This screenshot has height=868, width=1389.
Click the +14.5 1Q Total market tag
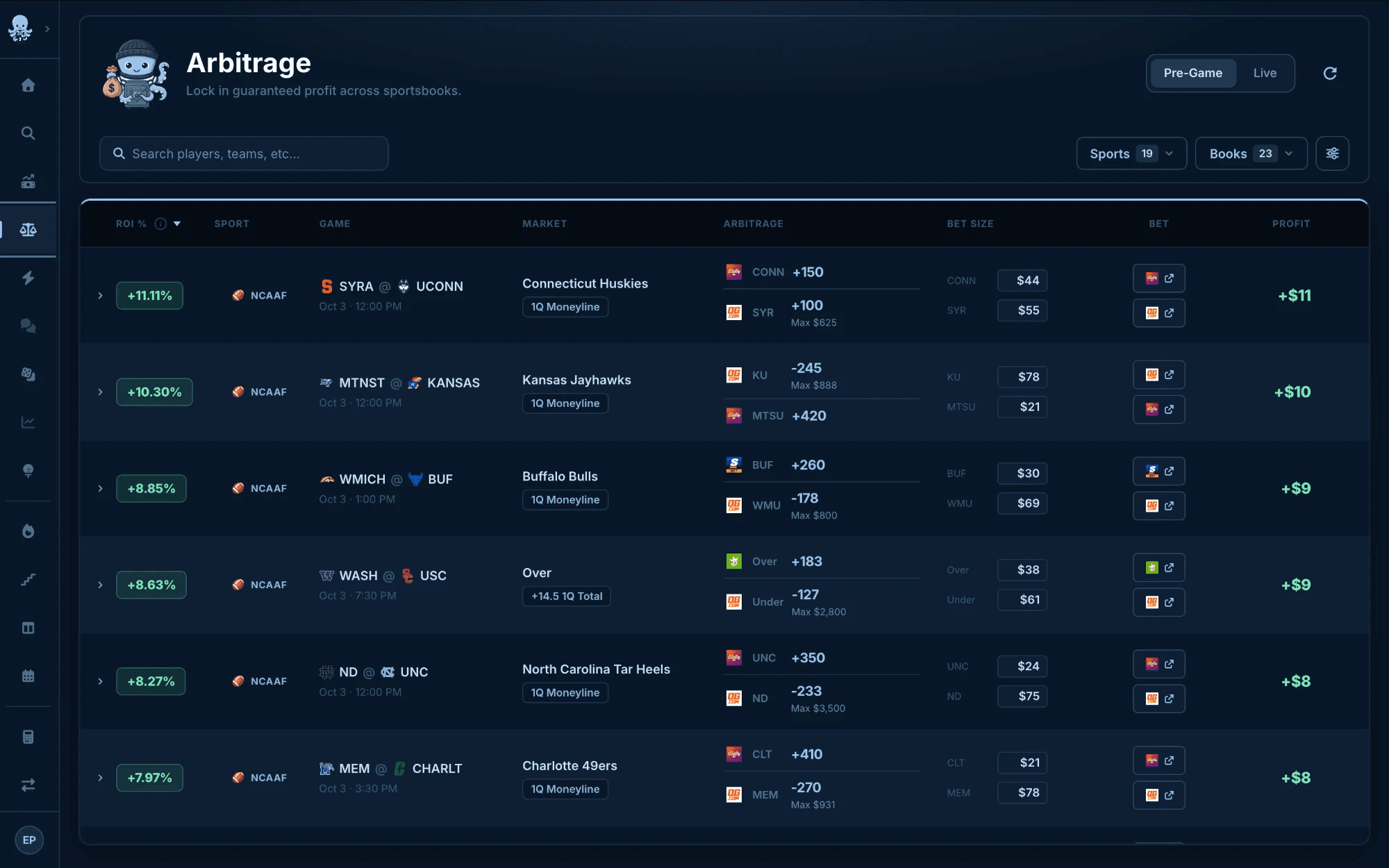click(567, 596)
